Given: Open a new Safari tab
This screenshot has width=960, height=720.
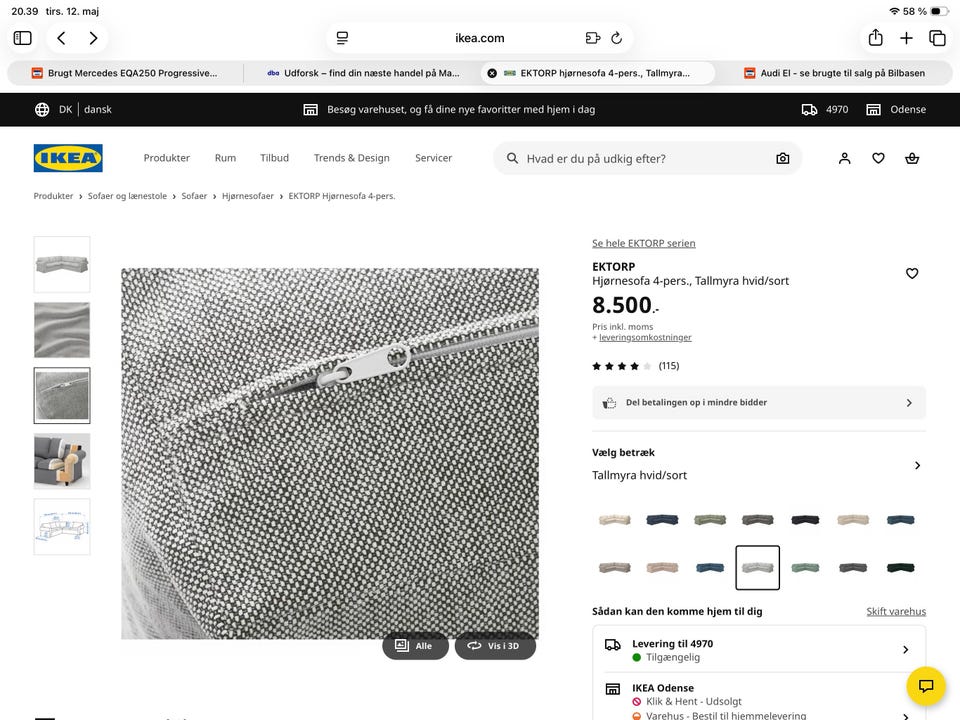Looking at the screenshot, I should pyautogui.click(x=906, y=38).
